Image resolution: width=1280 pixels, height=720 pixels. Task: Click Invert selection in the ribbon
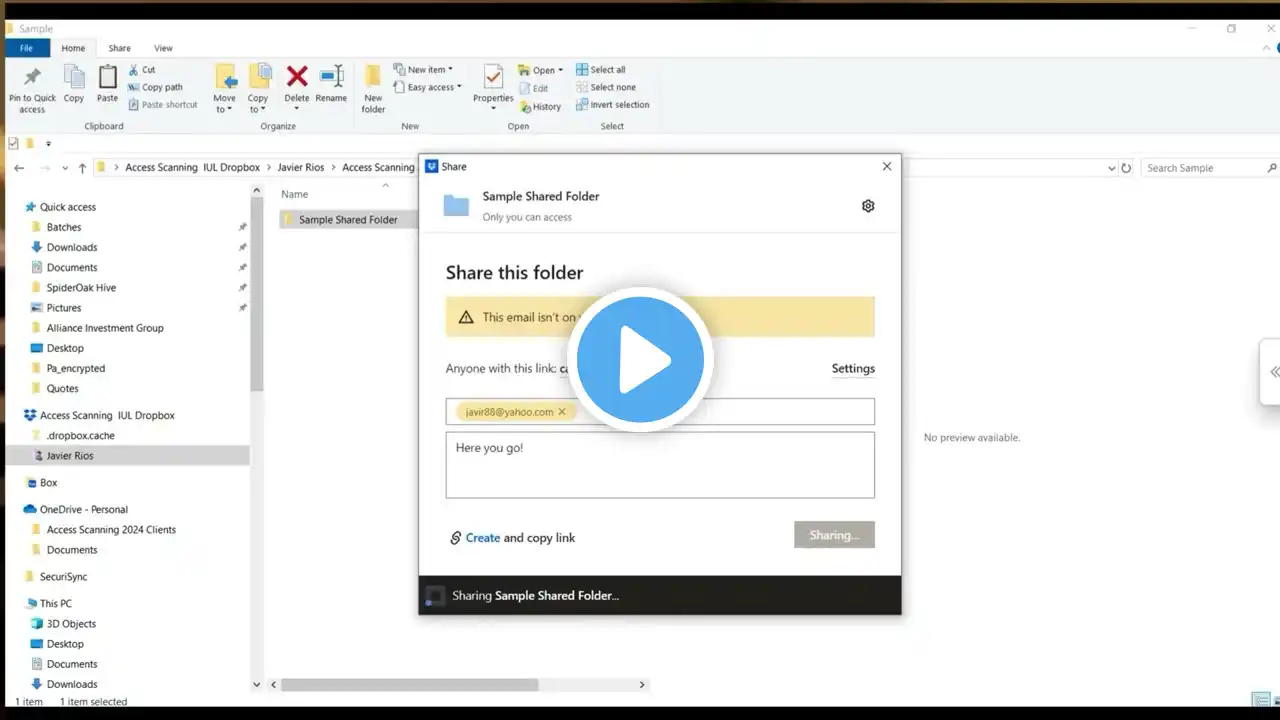click(x=612, y=105)
